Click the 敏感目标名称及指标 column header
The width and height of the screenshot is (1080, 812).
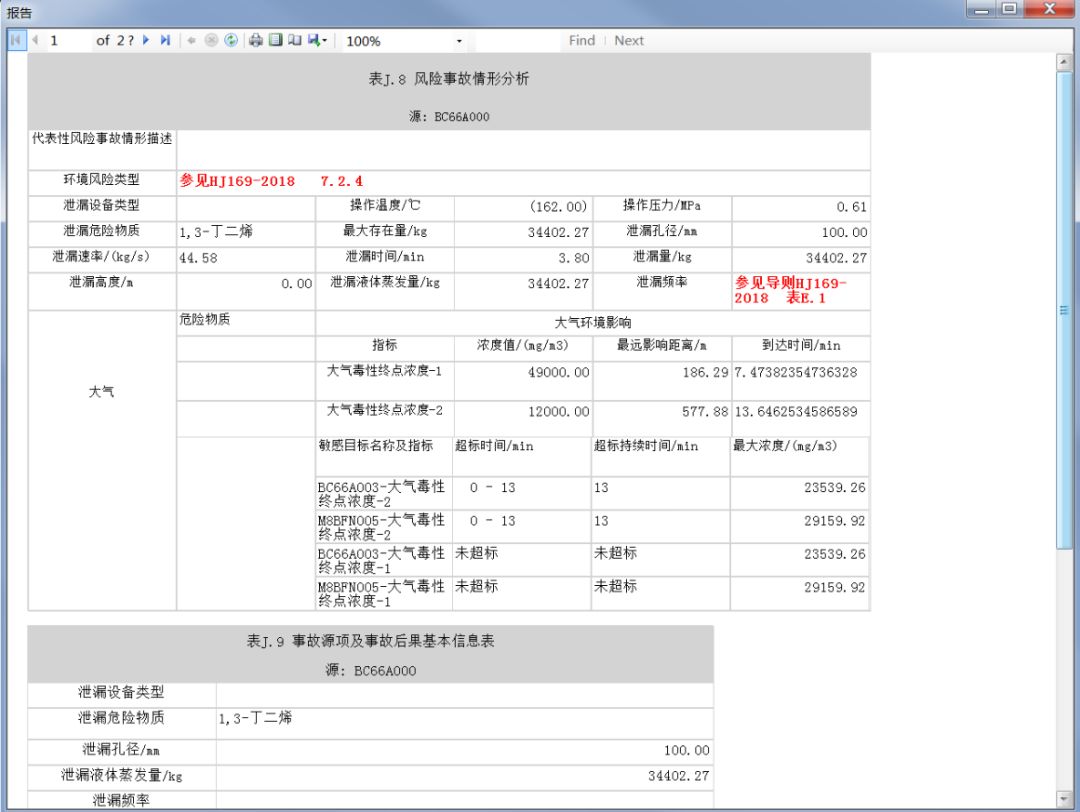coord(375,446)
